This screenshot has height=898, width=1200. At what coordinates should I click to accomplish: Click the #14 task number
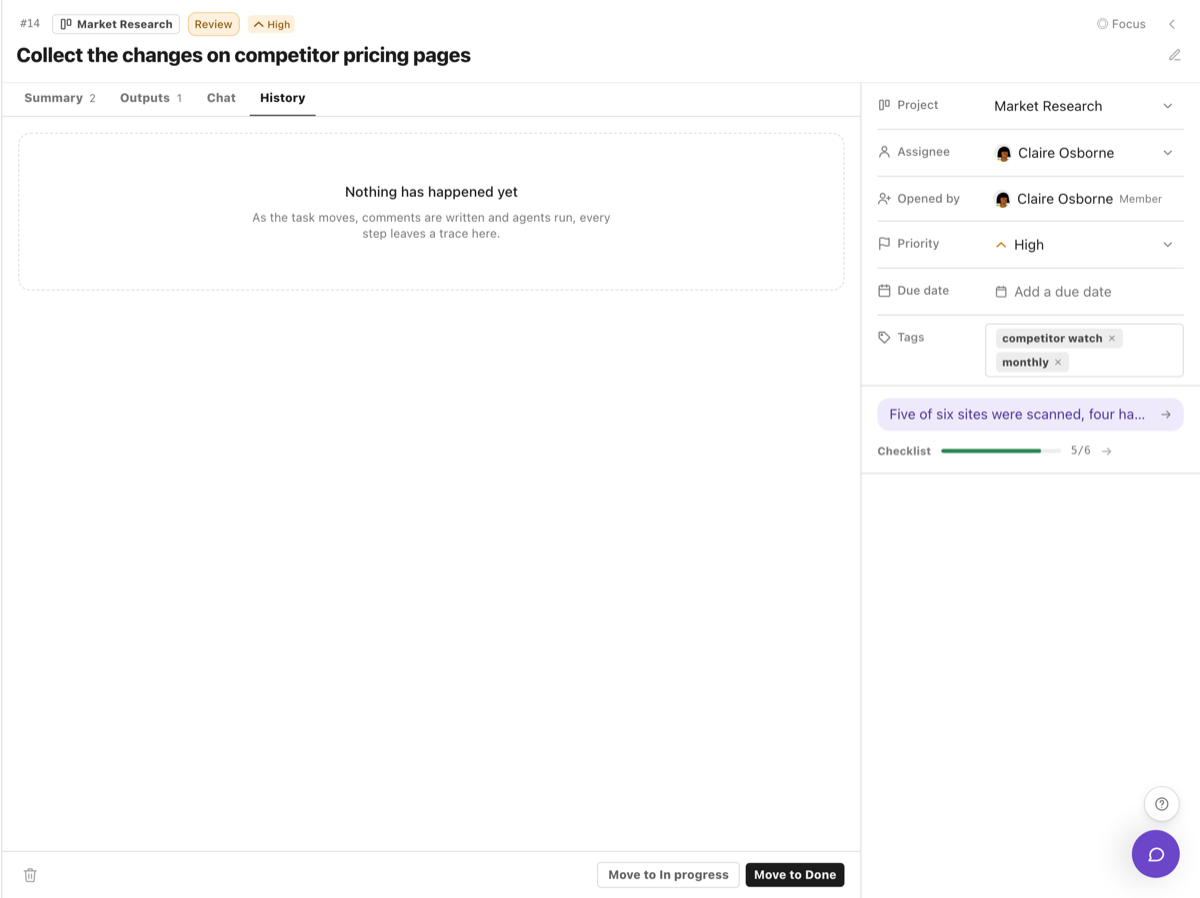pos(30,23)
